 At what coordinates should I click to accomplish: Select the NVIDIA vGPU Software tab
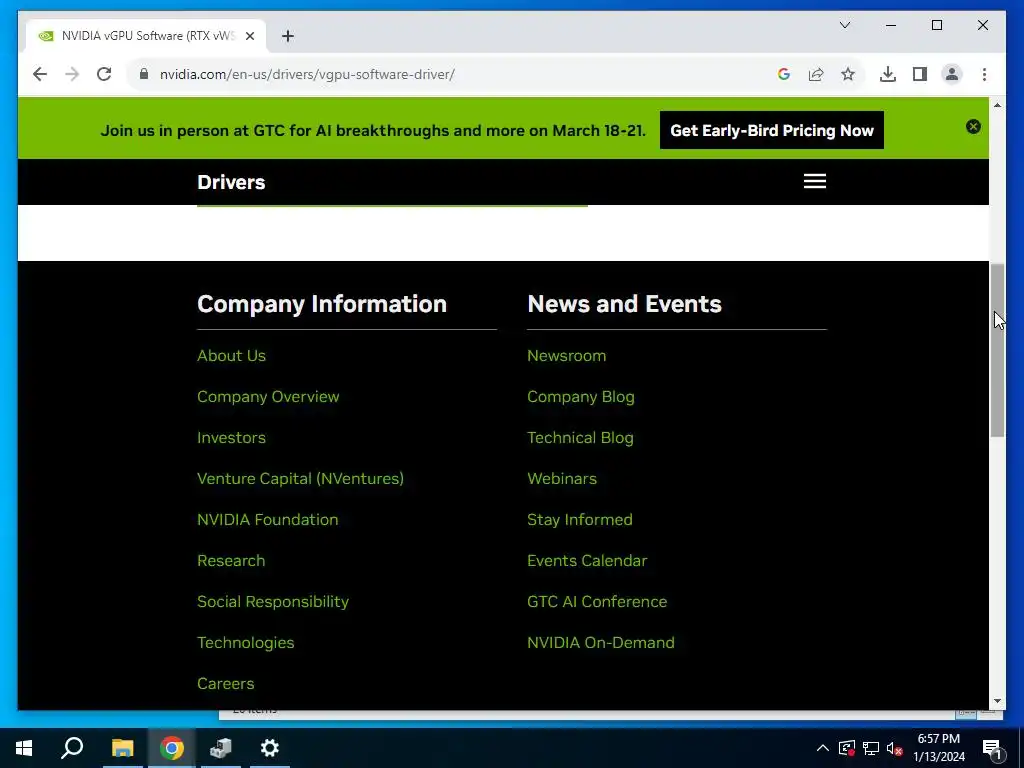[x=146, y=36]
